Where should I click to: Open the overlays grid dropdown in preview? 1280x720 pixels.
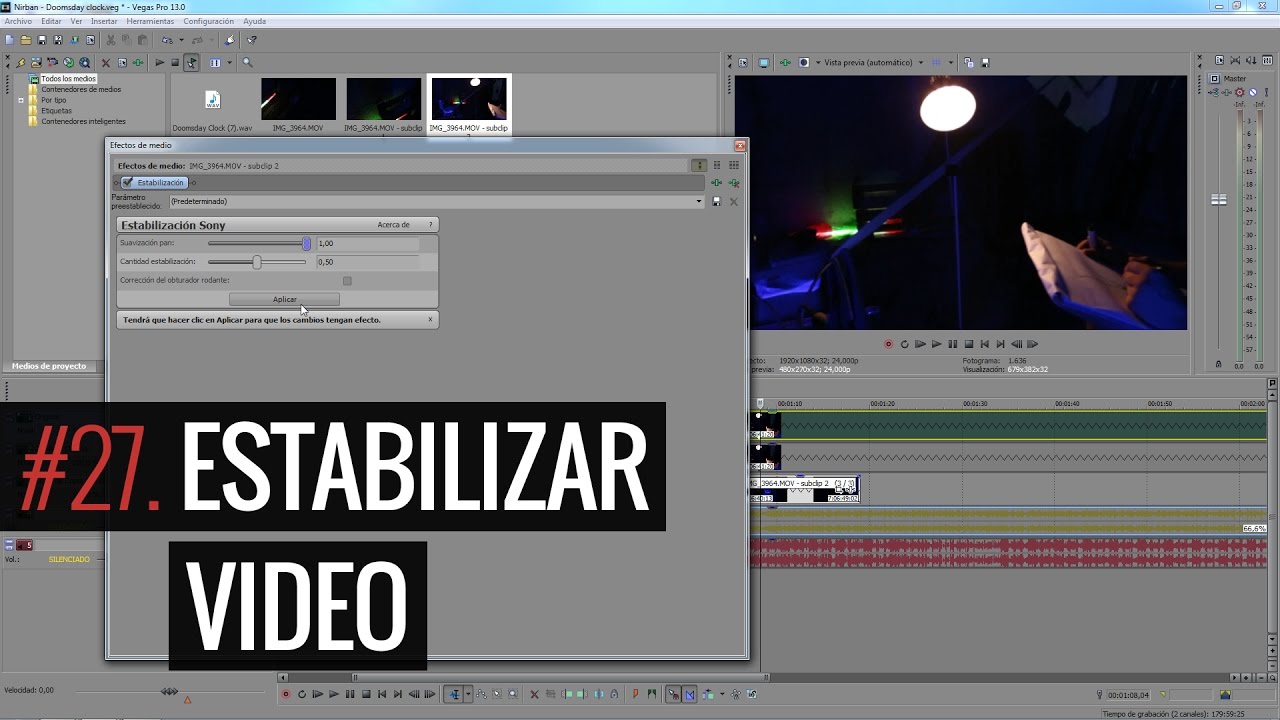(951, 62)
